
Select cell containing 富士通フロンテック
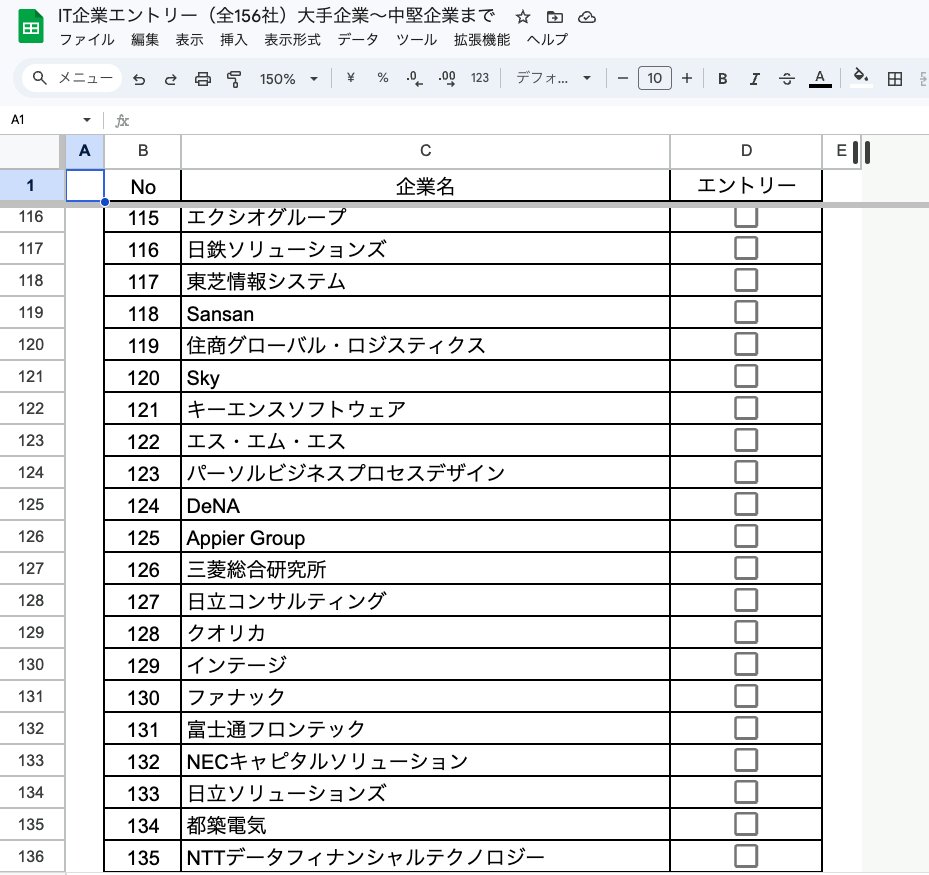tap(425, 729)
